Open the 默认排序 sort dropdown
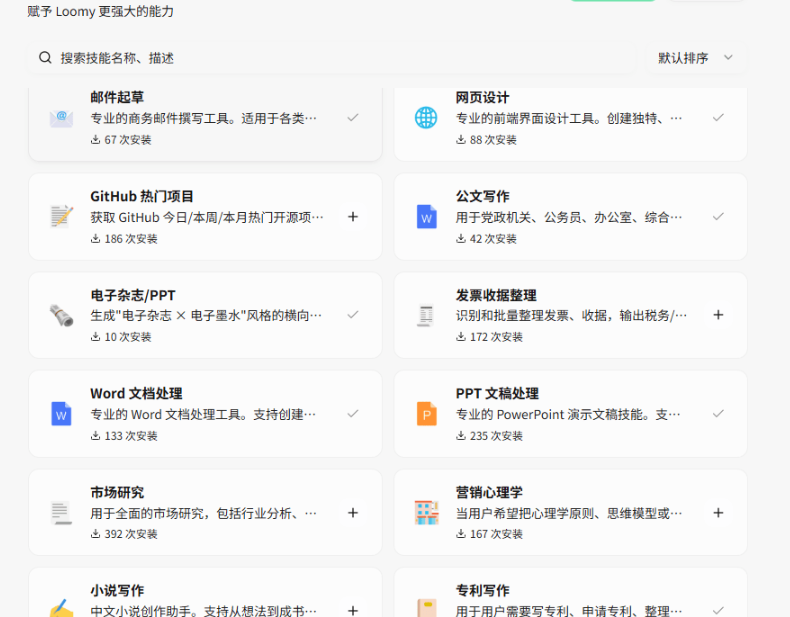Viewport: 790px width, 617px height. [695, 58]
